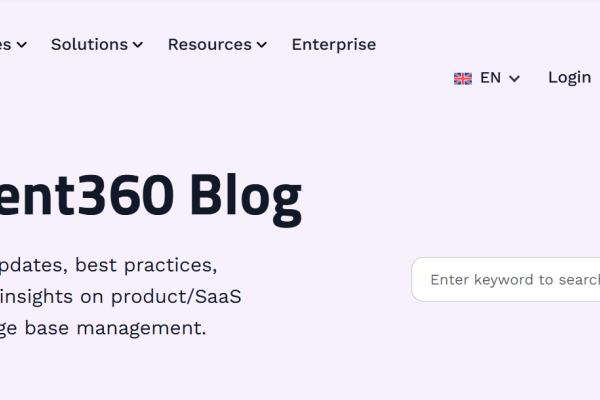Click the chevron arrow beside EN
Viewport: 600px width, 400px height.
tap(515, 79)
